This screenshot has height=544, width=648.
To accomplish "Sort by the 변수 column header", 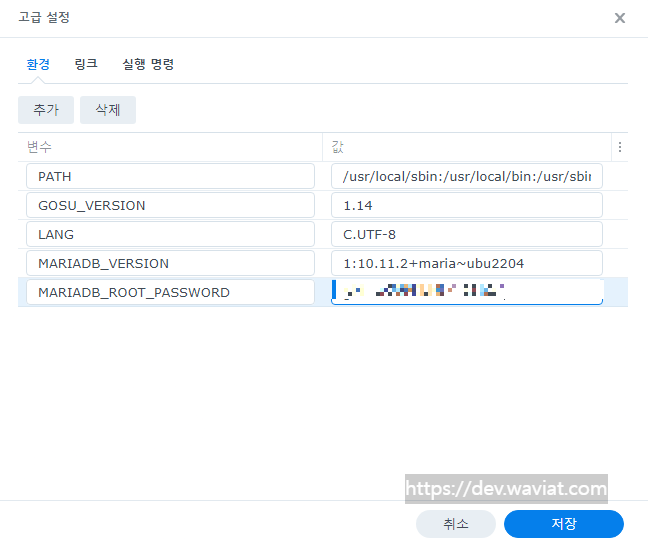I will [x=170, y=147].
